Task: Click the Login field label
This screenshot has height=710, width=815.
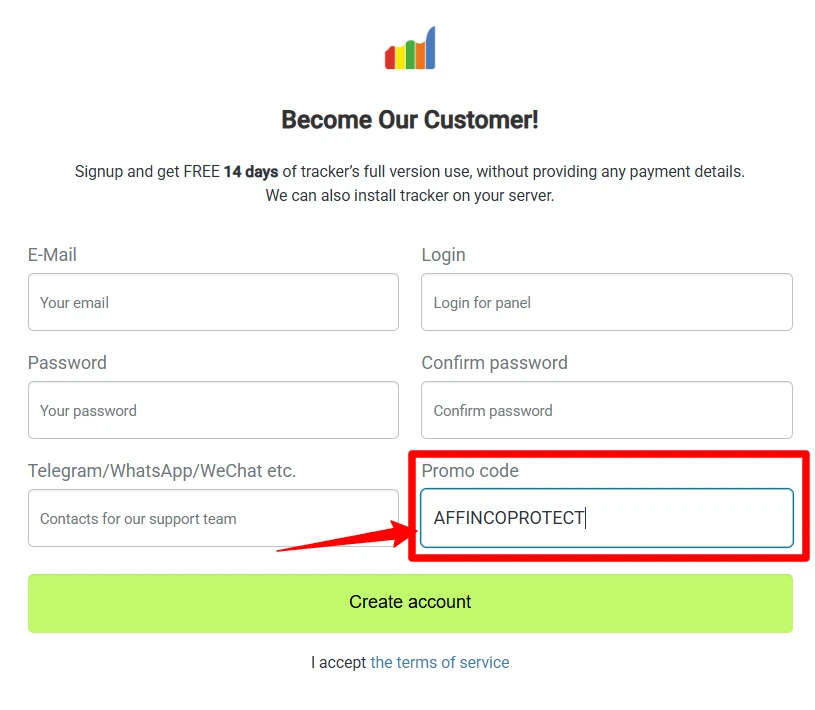Action: [443, 255]
